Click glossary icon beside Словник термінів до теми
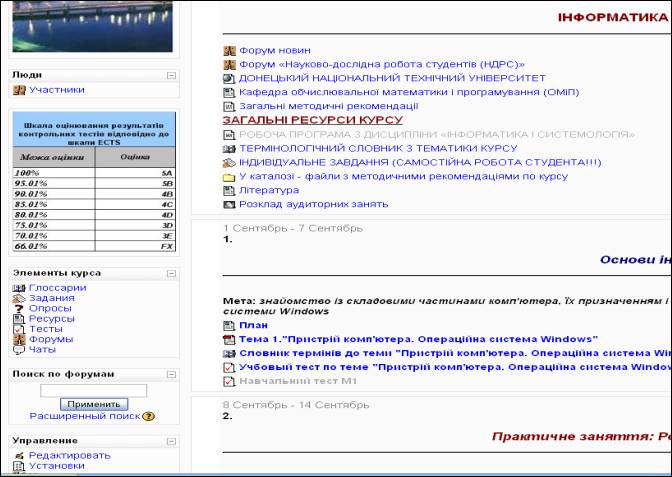The image size is (672, 477). tap(230, 354)
